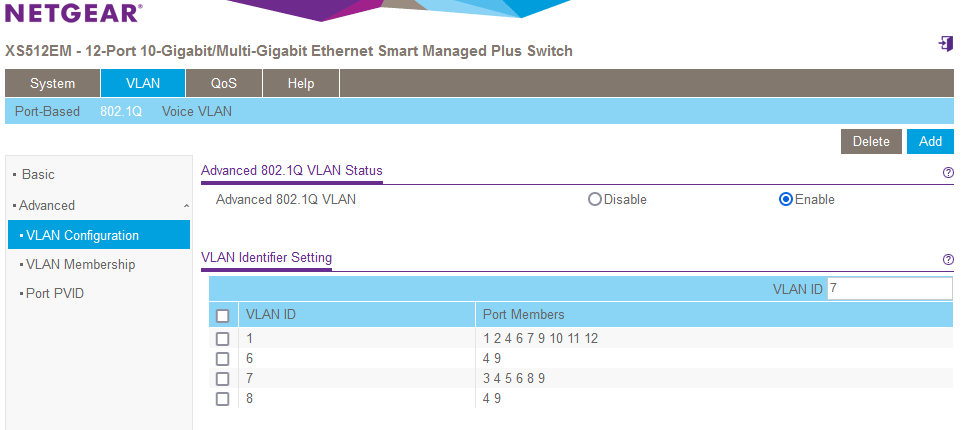Click the Advanced 802.1Q VLAN Status heading
965x430 pixels.
pyautogui.click(x=292, y=170)
